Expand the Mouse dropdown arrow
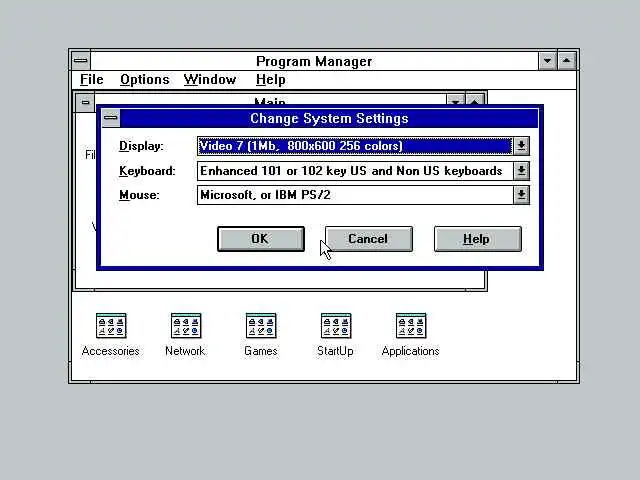Viewport: 640px width, 480px height. tap(521, 195)
